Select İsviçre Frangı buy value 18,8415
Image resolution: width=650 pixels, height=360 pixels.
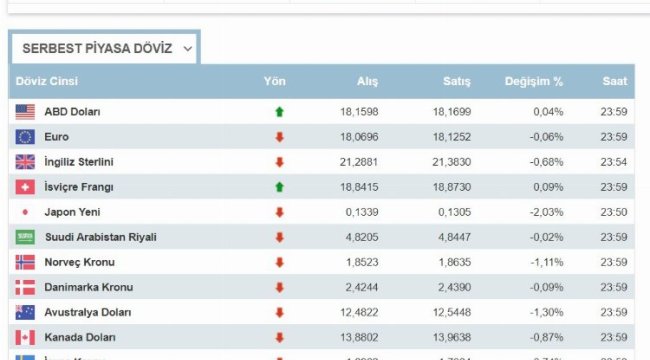[359, 187]
